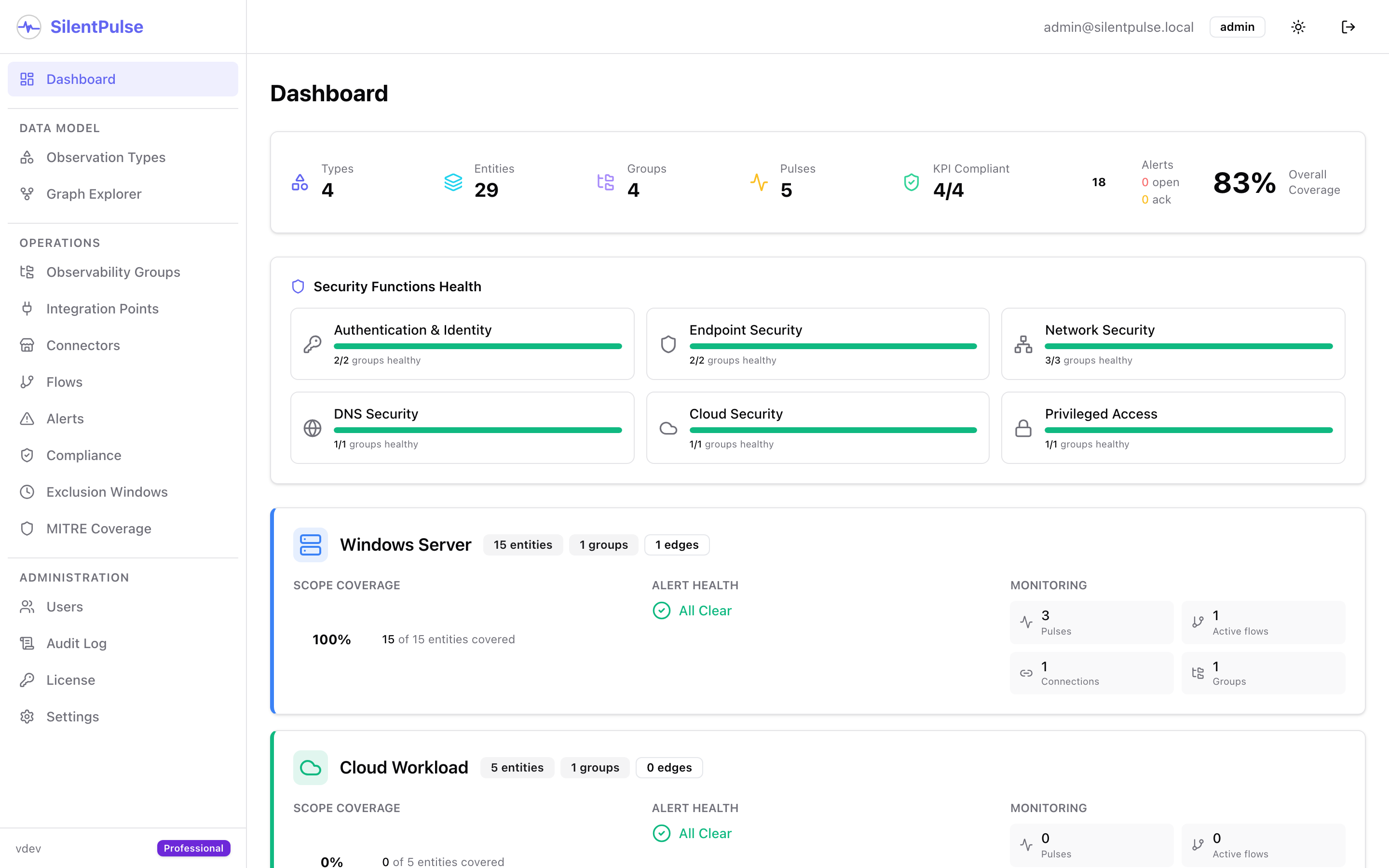This screenshot has height=868, width=1389.
Task: Go to Graph Explorer
Action: tap(123, 194)
